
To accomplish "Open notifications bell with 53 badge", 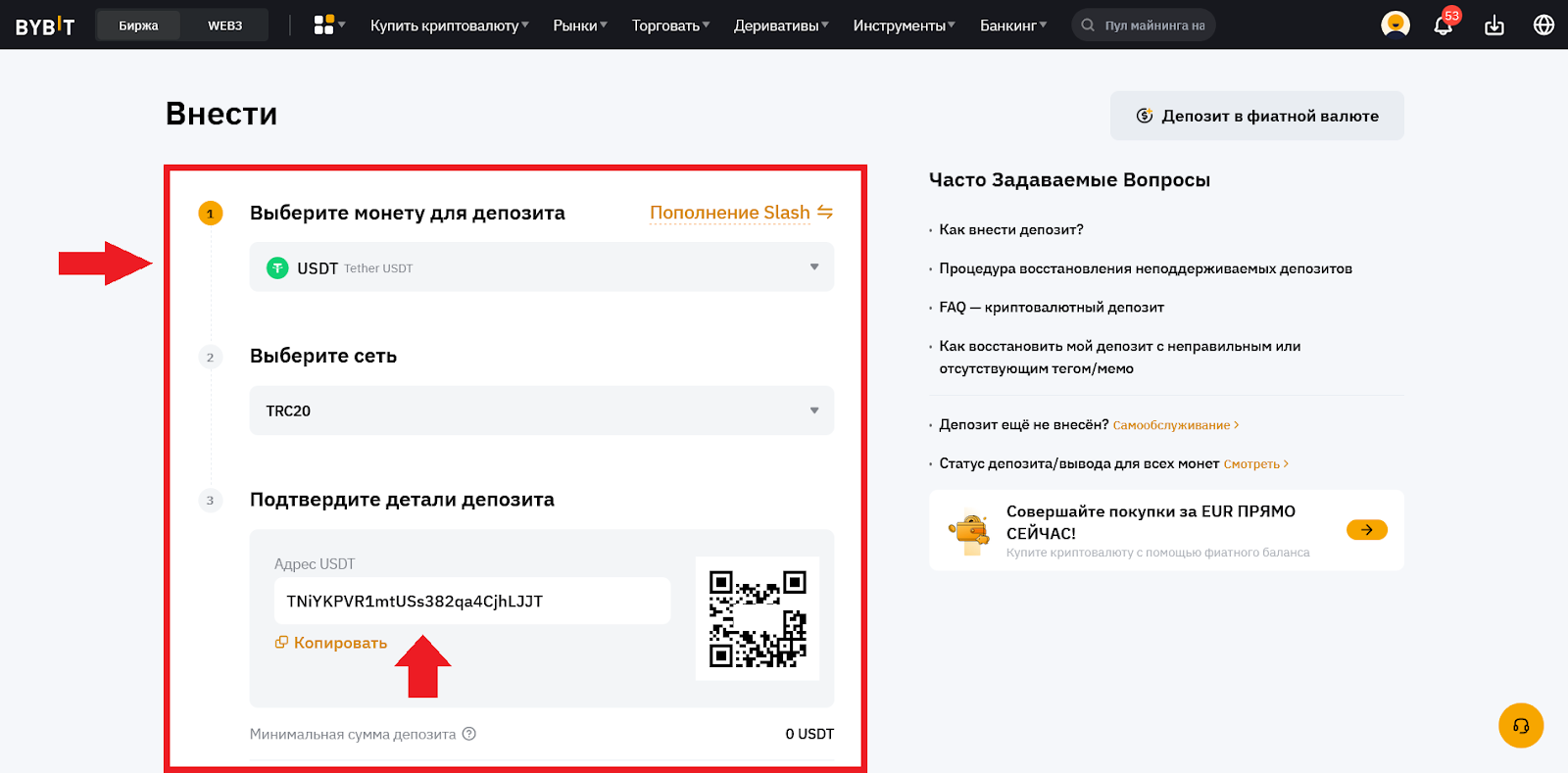I will [1443, 25].
